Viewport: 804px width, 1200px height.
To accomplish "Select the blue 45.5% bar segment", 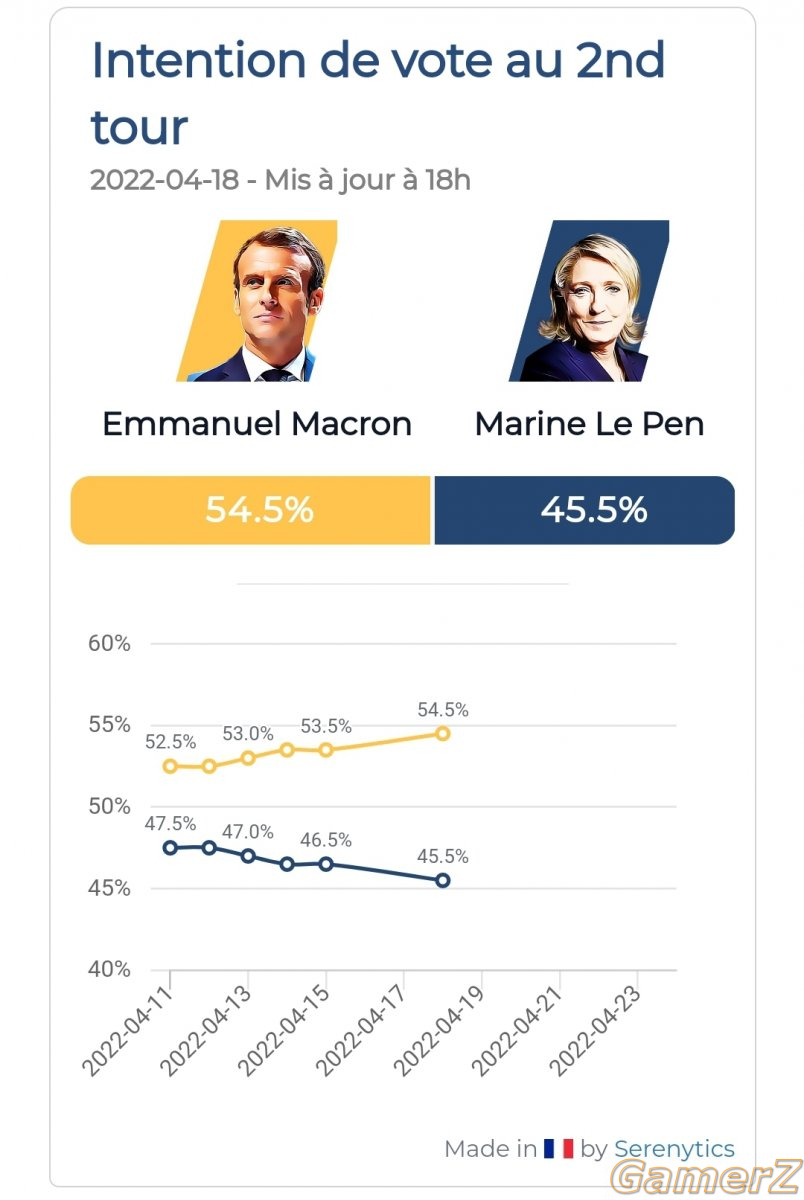I will pyautogui.click(x=585, y=510).
